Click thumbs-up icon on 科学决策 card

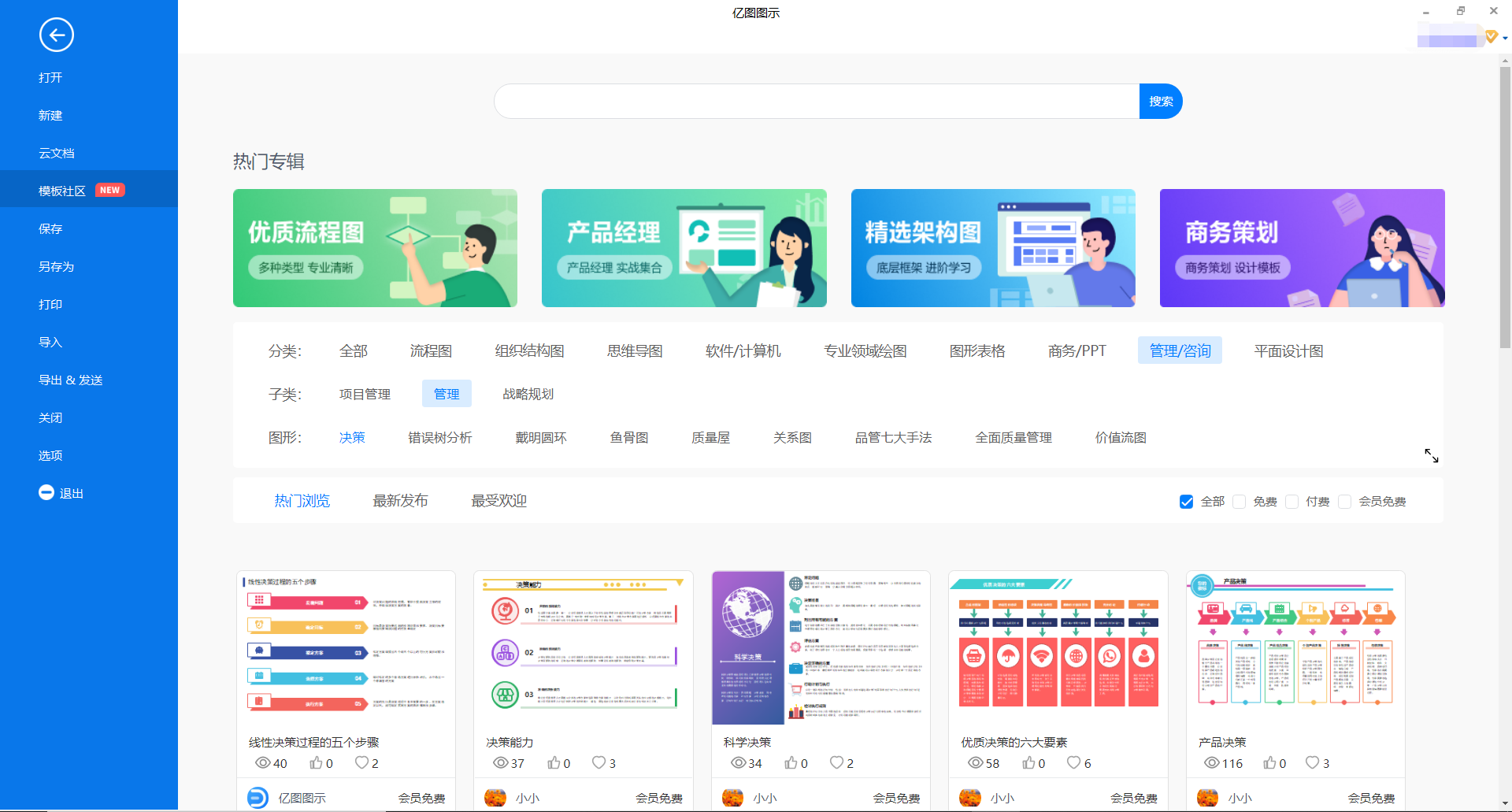click(x=791, y=762)
